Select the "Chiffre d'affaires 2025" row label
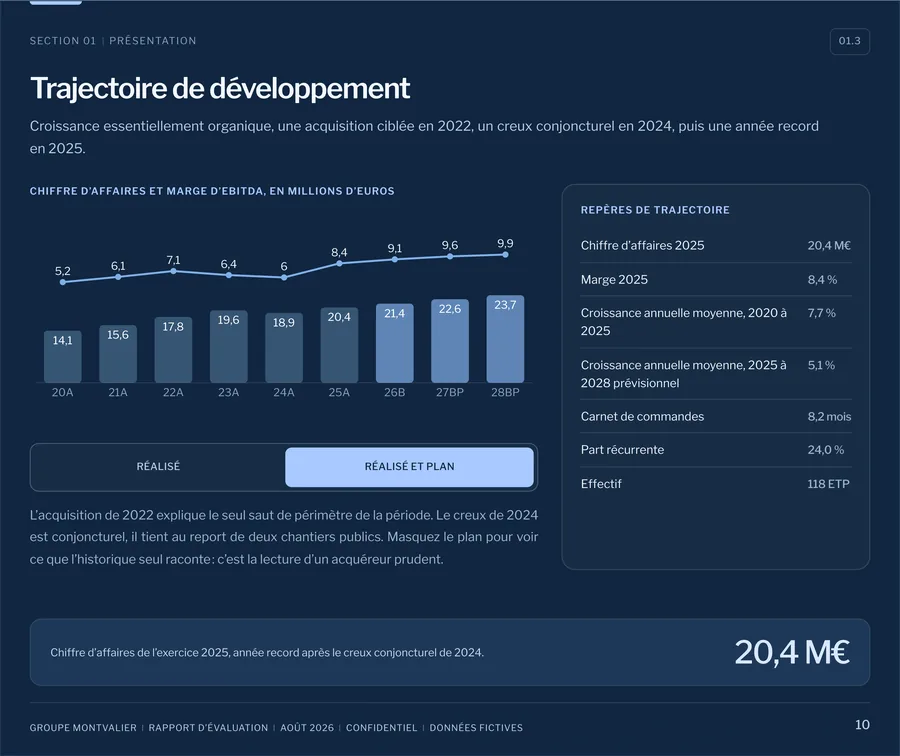Screen dimensions: 900x756 pyautogui.click(x=642, y=246)
